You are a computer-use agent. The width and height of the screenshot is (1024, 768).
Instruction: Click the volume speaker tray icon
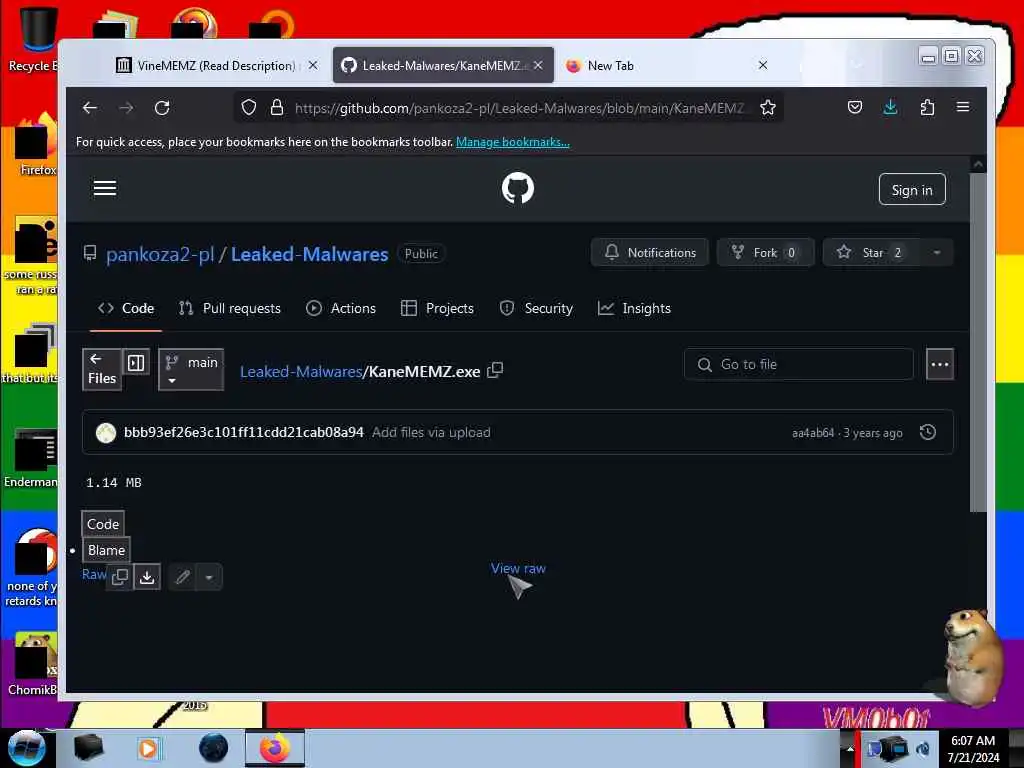923,748
